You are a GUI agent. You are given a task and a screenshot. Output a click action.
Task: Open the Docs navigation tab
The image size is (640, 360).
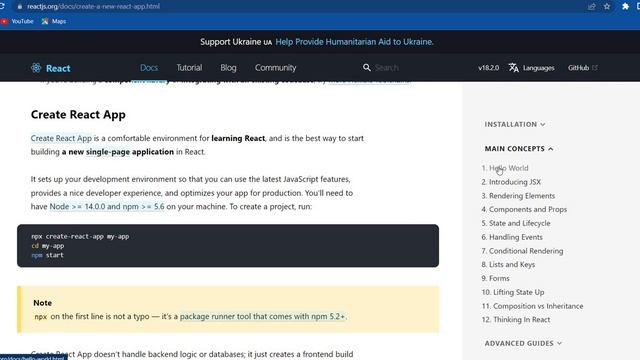tap(149, 68)
